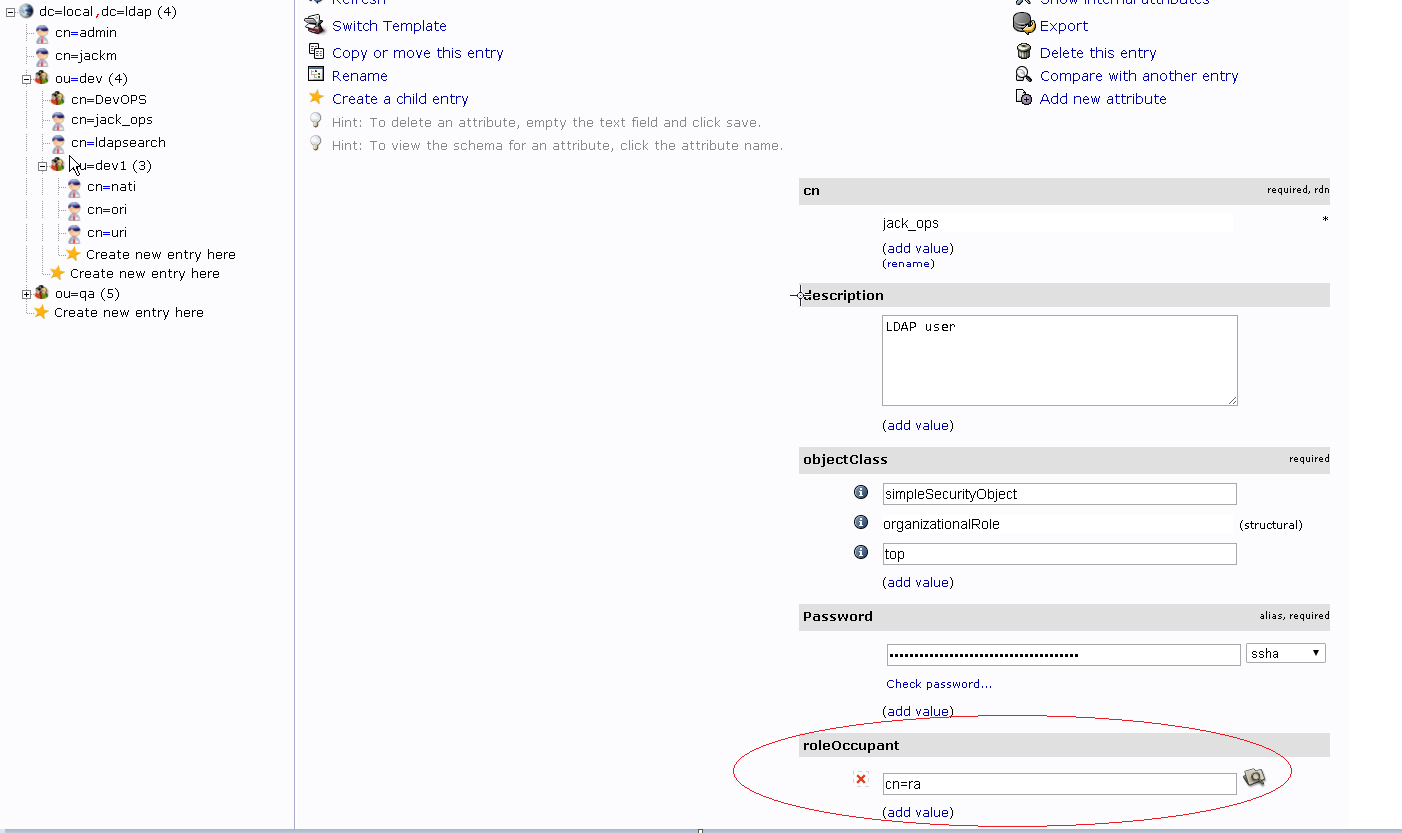Click the description attribute name header
1402x833 pixels.
click(x=843, y=295)
